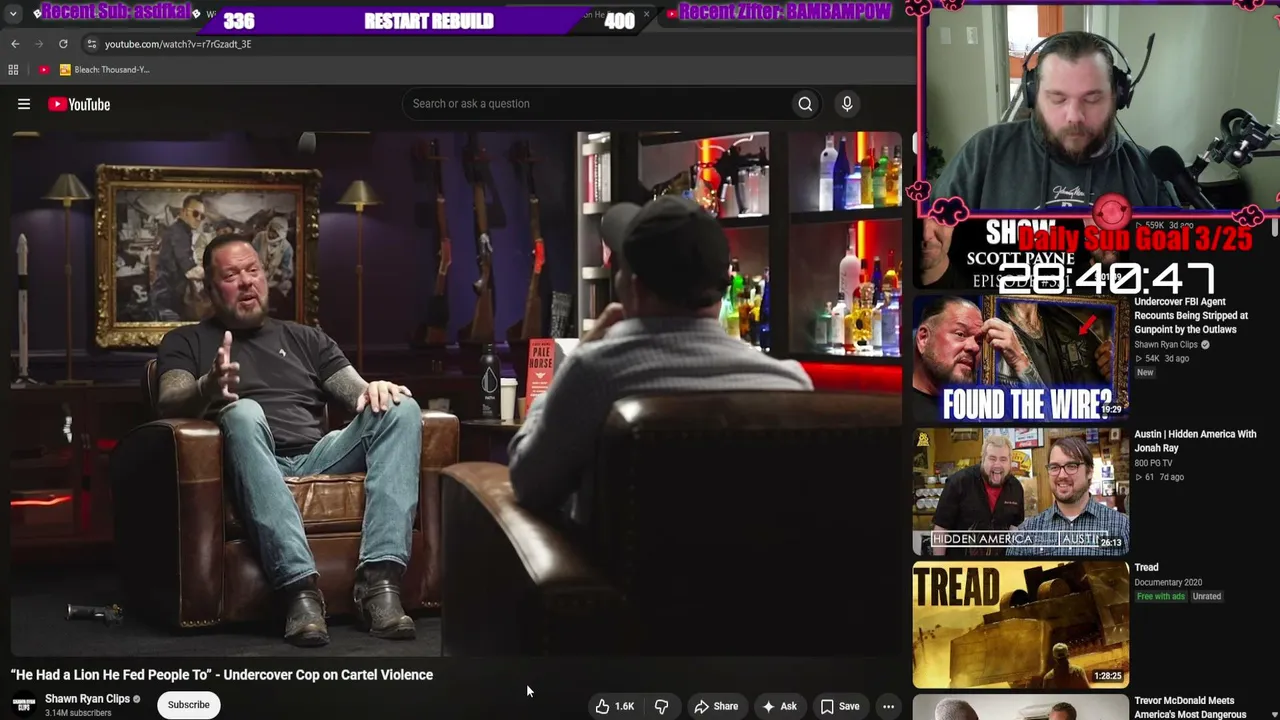Open the Tread title link in sidebar
Image resolution: width=1280 pixels, height=720 pixels.
click(1146, 568)
